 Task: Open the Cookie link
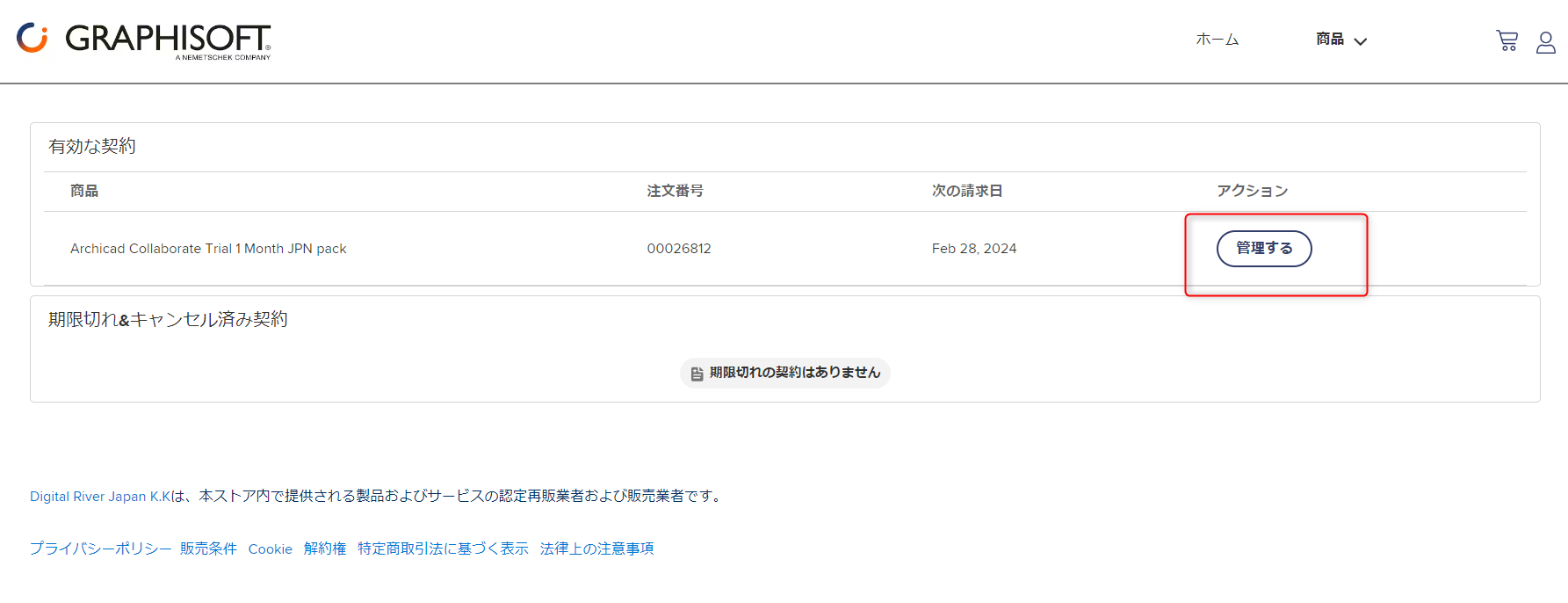[x=270, y=549]
